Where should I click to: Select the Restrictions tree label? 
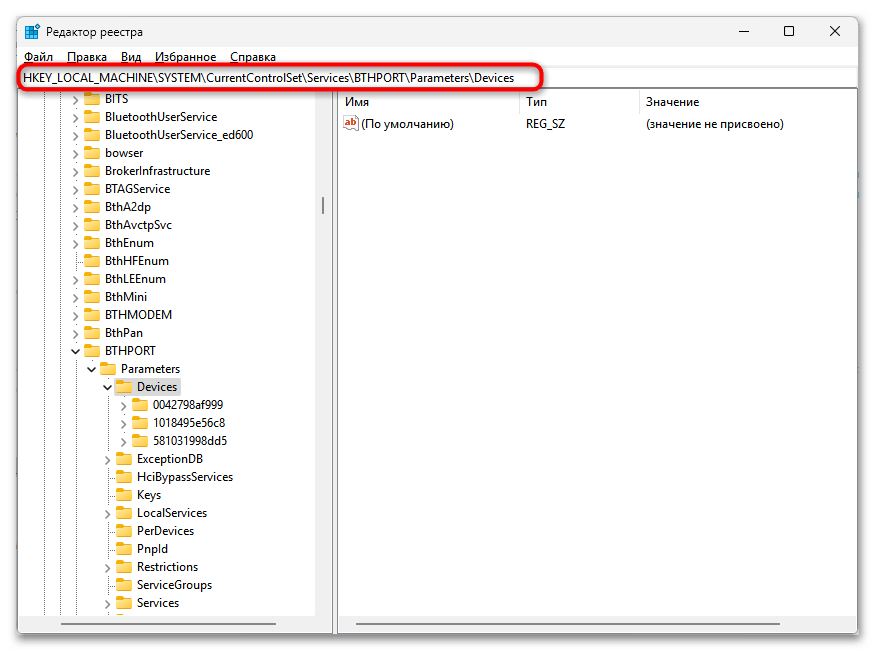click(x=167, y=567)
